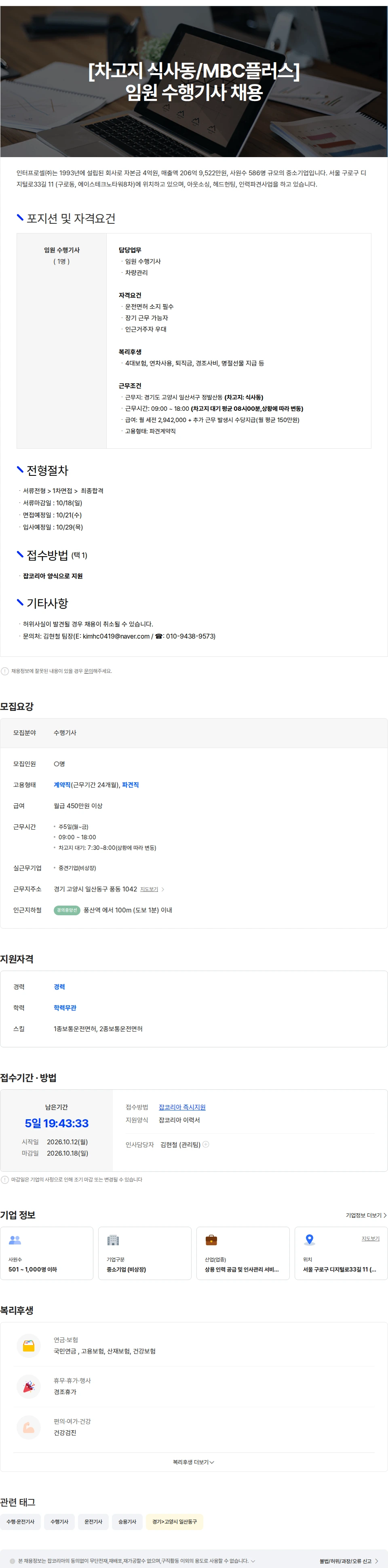Click the 경조휴가 benefit text
The image size is (388, 1568).
(x=65, y=1392)
